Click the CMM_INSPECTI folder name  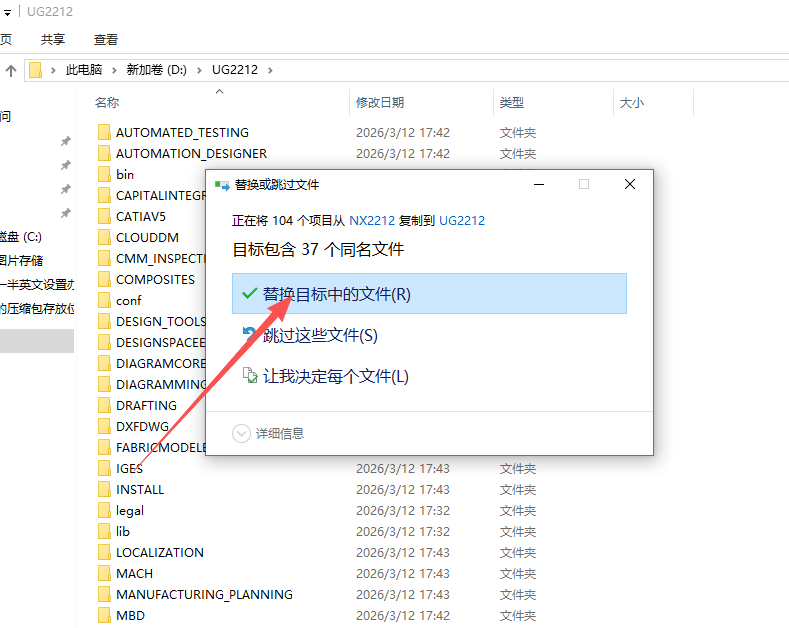pos(161,259)
